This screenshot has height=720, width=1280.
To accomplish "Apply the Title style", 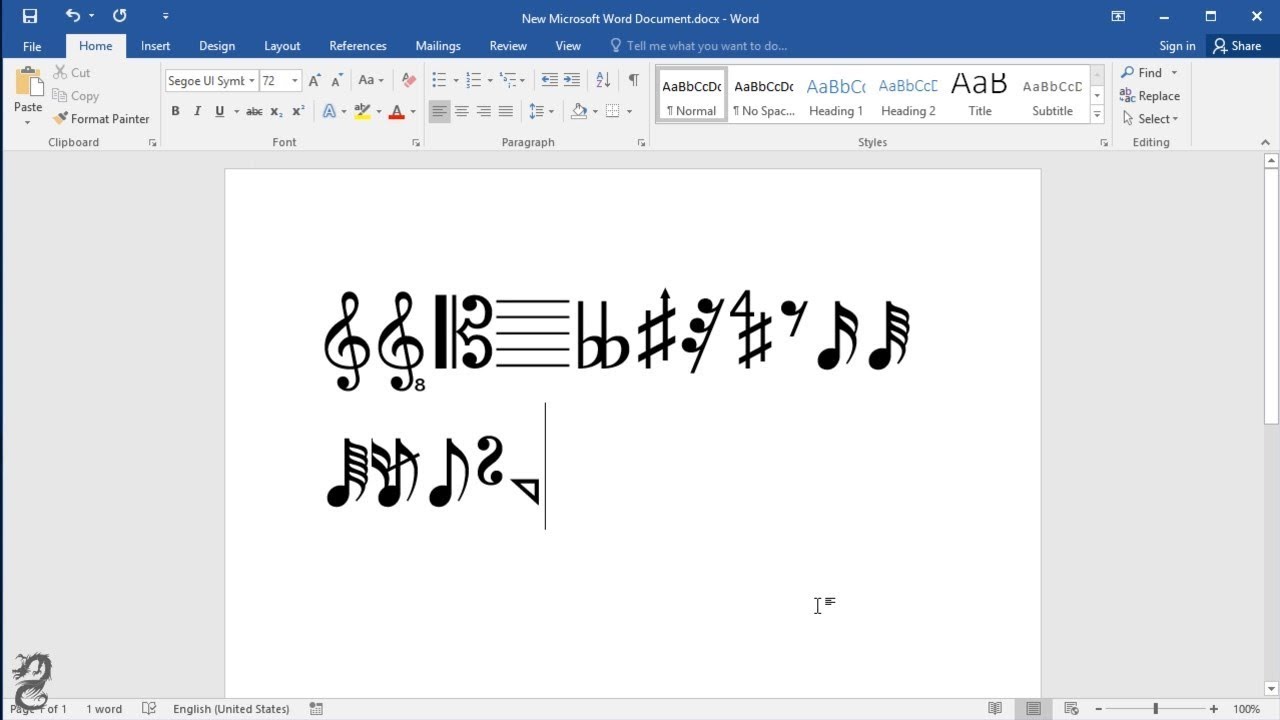I will [980, 95].
